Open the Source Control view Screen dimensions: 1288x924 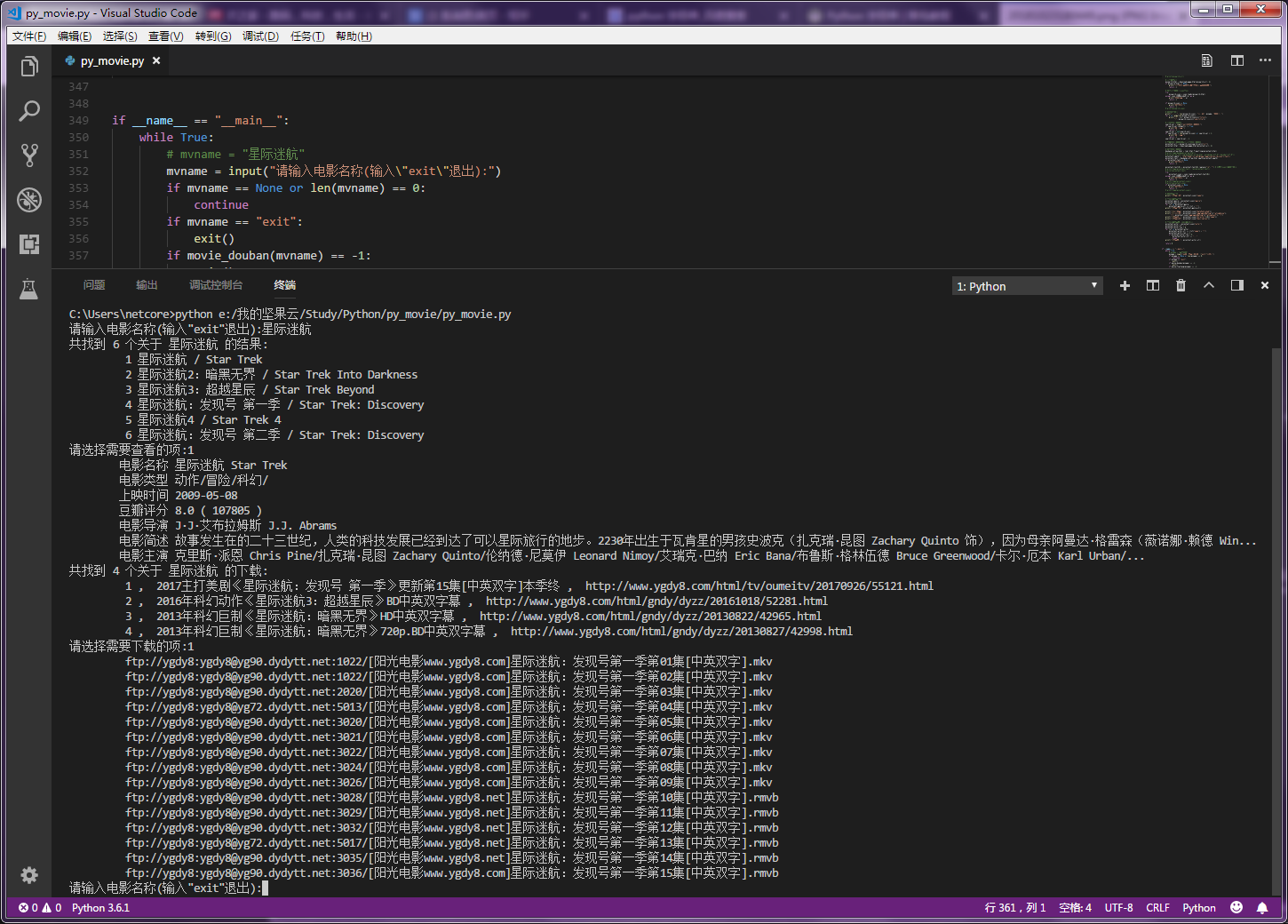[29, 155]
